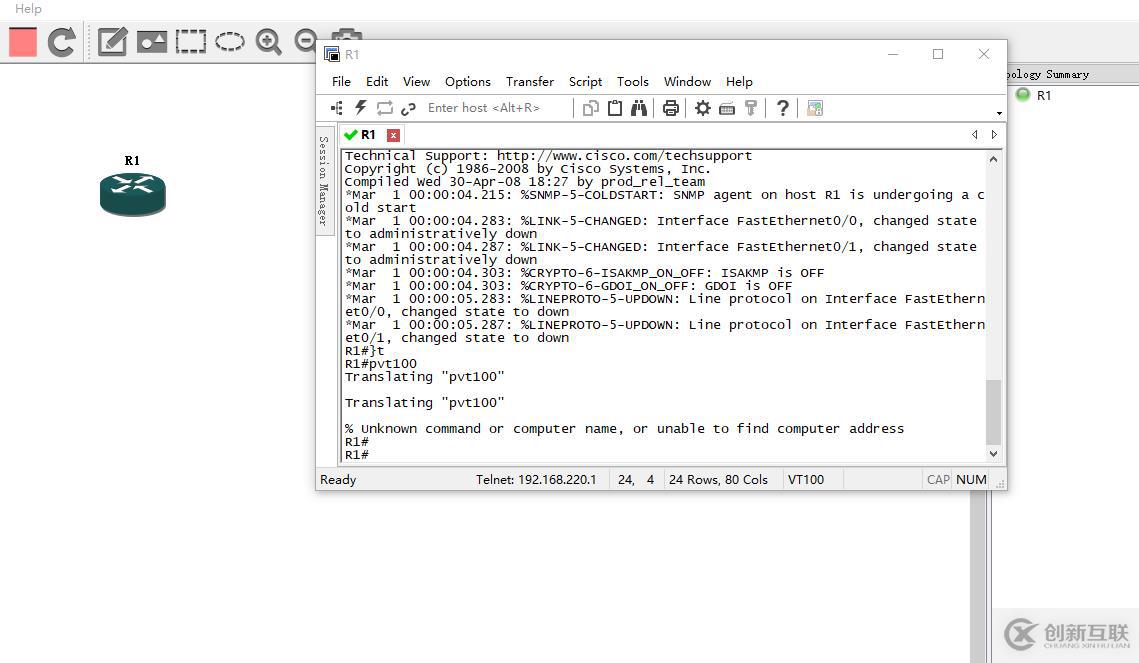The image size is (1139, 663).
Task: Click the SecureFX icon in toolbar
Action: tap(815, 108)
